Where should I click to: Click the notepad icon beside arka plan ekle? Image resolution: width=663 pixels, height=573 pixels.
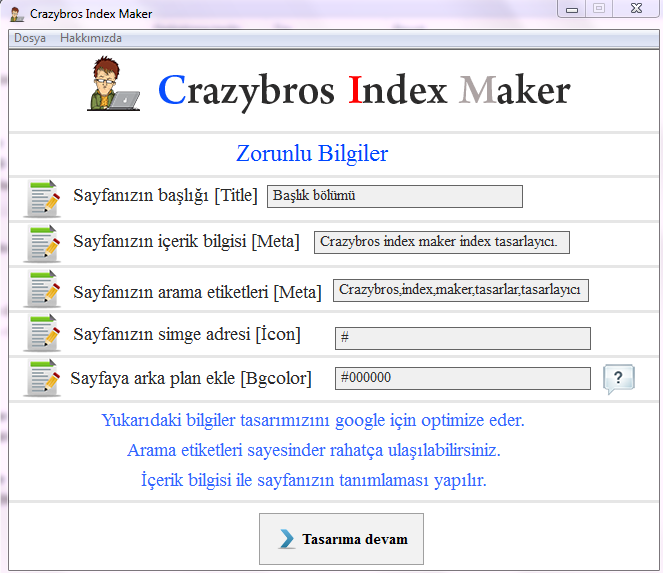(x=43, y=378)
